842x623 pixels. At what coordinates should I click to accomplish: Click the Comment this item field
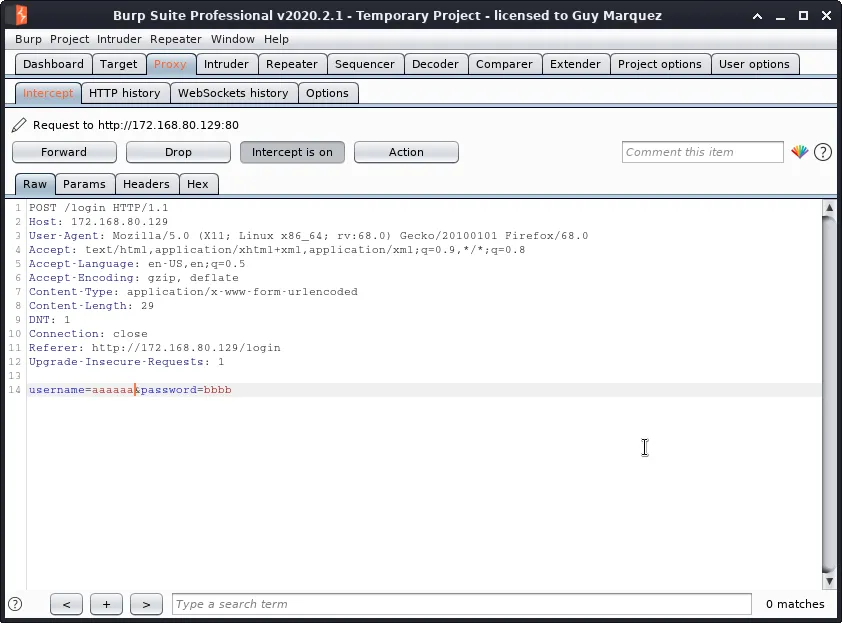coord(702,152)
